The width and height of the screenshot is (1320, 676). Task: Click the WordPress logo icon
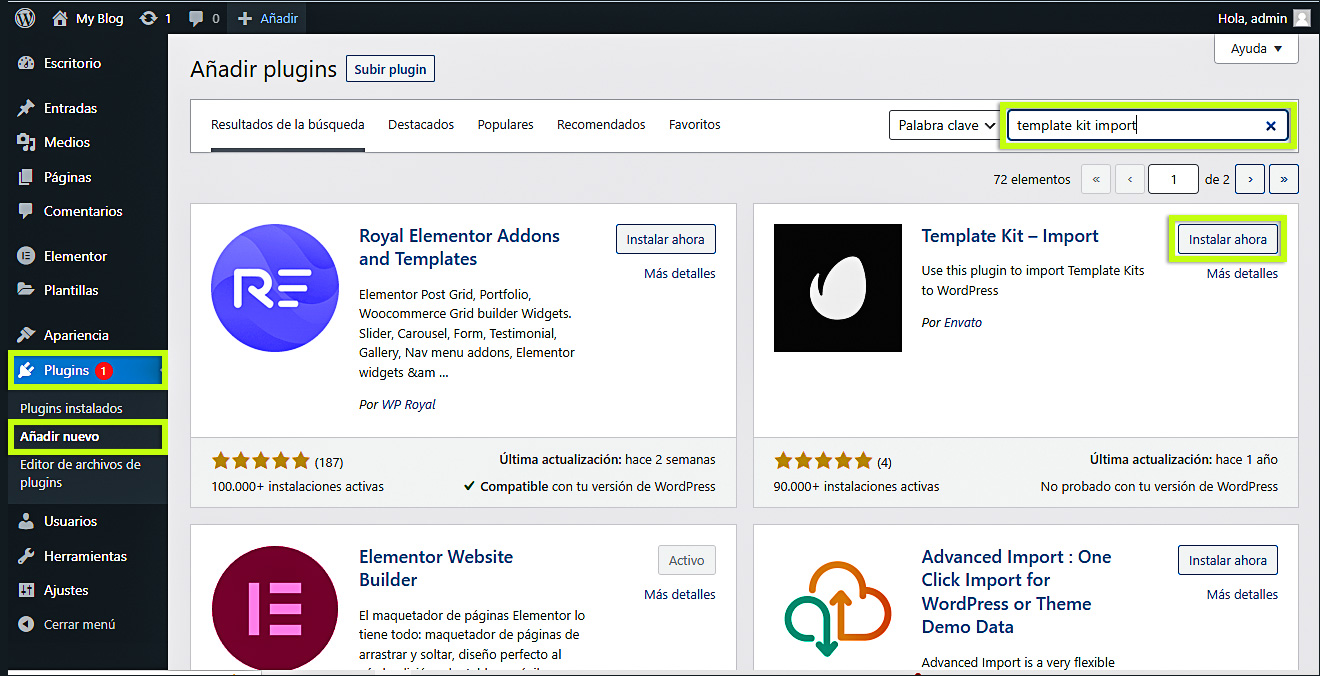pyautogui.click(x=25, y=18)
